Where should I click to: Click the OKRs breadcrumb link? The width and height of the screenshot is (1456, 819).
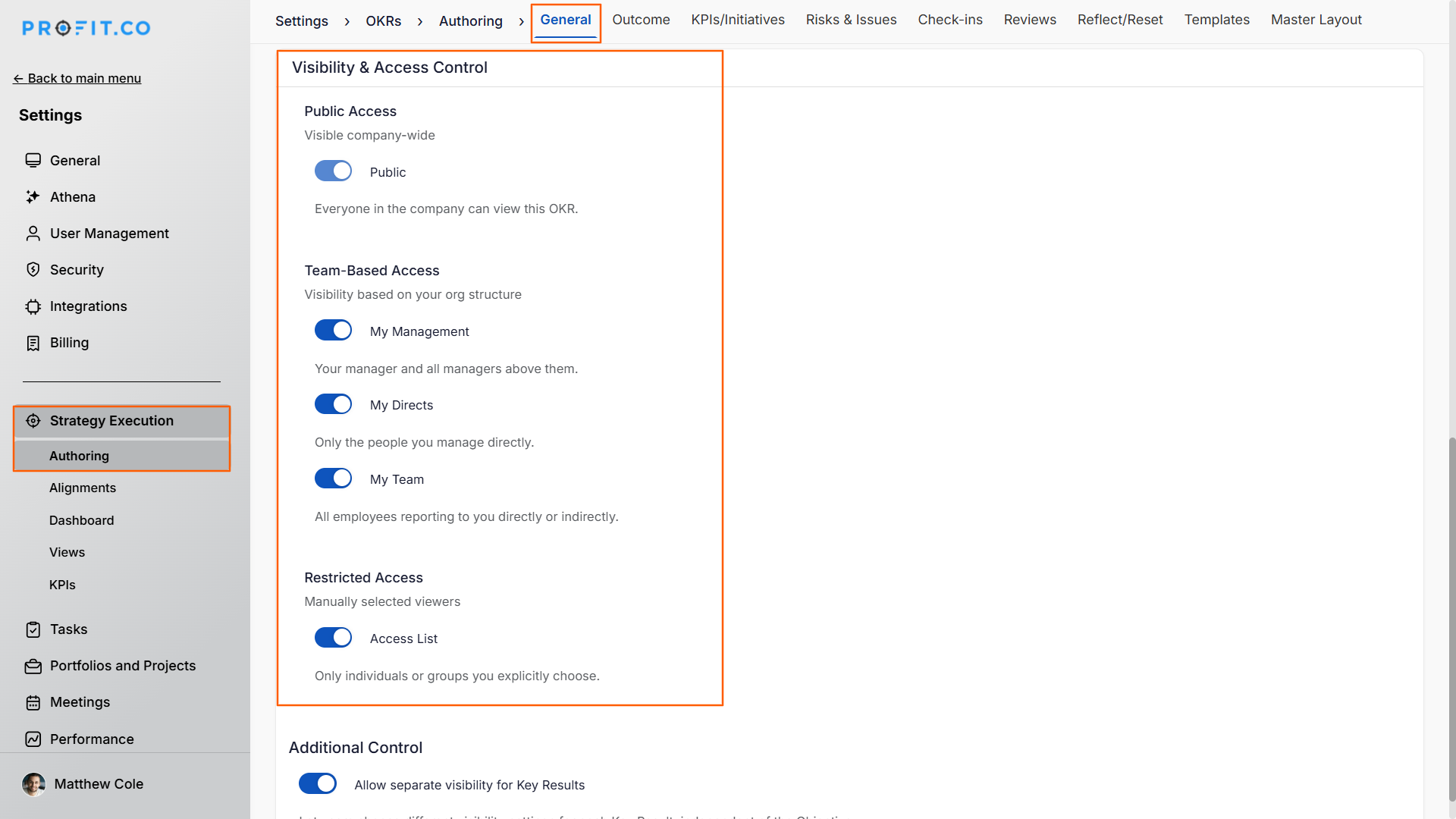(384, 21)
